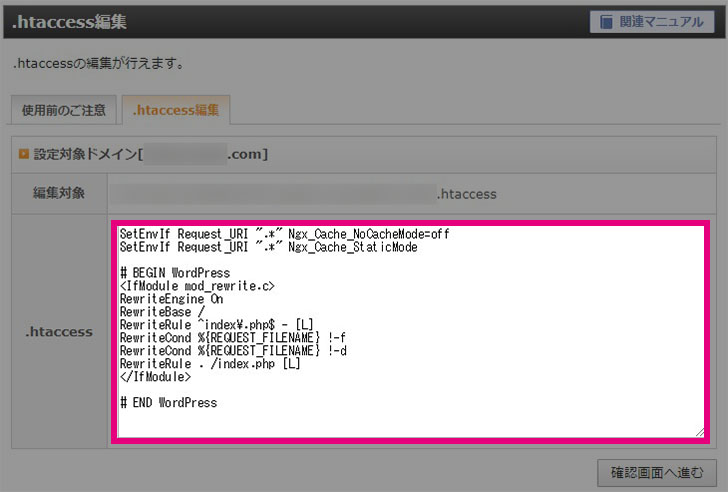Click the 編集対象 row label
Image resolution: width=728 pixels, height=492 pixels.
59,193
